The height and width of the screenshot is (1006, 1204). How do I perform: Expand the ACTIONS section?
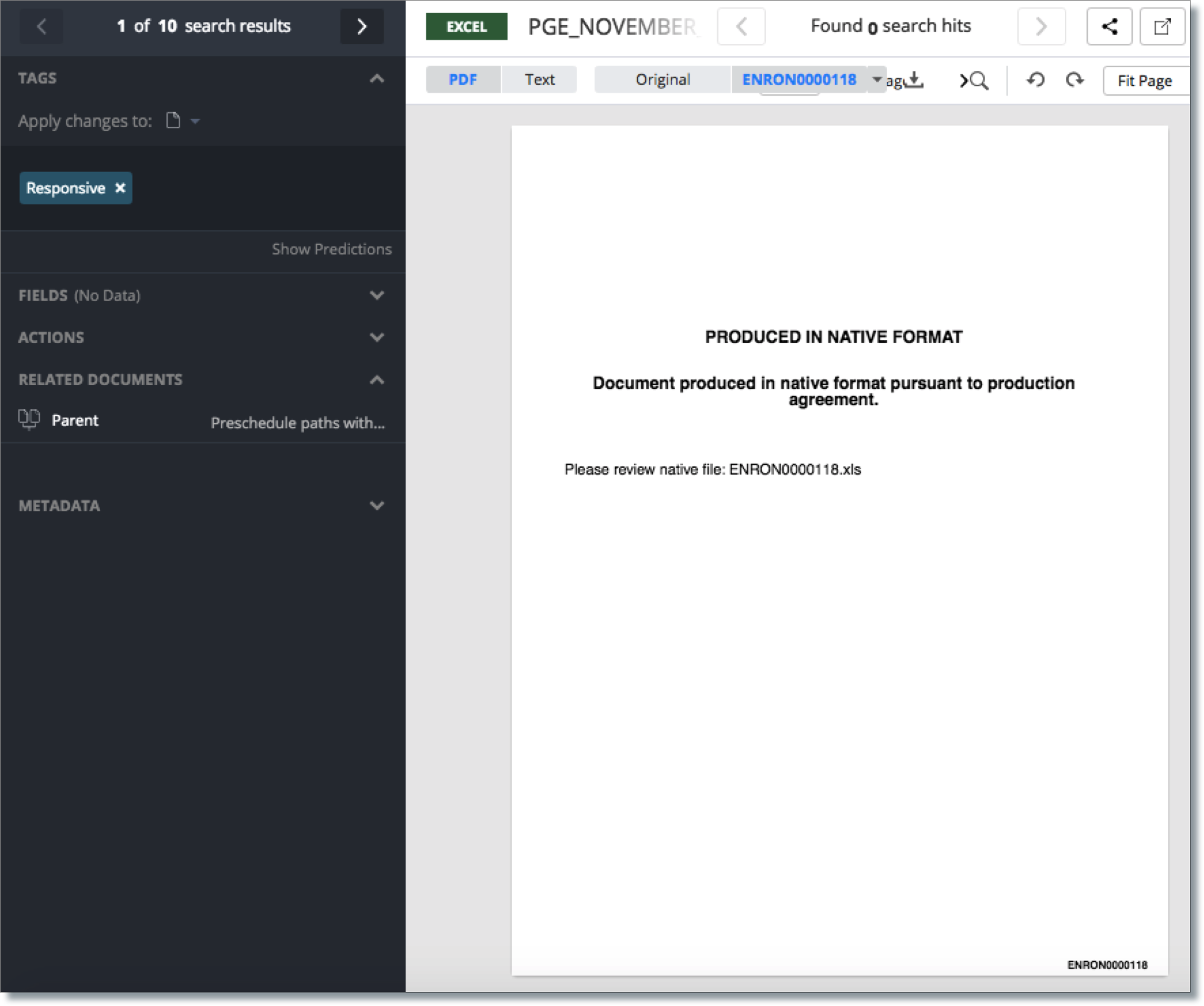pyautogui.click(x=377, y=337)
